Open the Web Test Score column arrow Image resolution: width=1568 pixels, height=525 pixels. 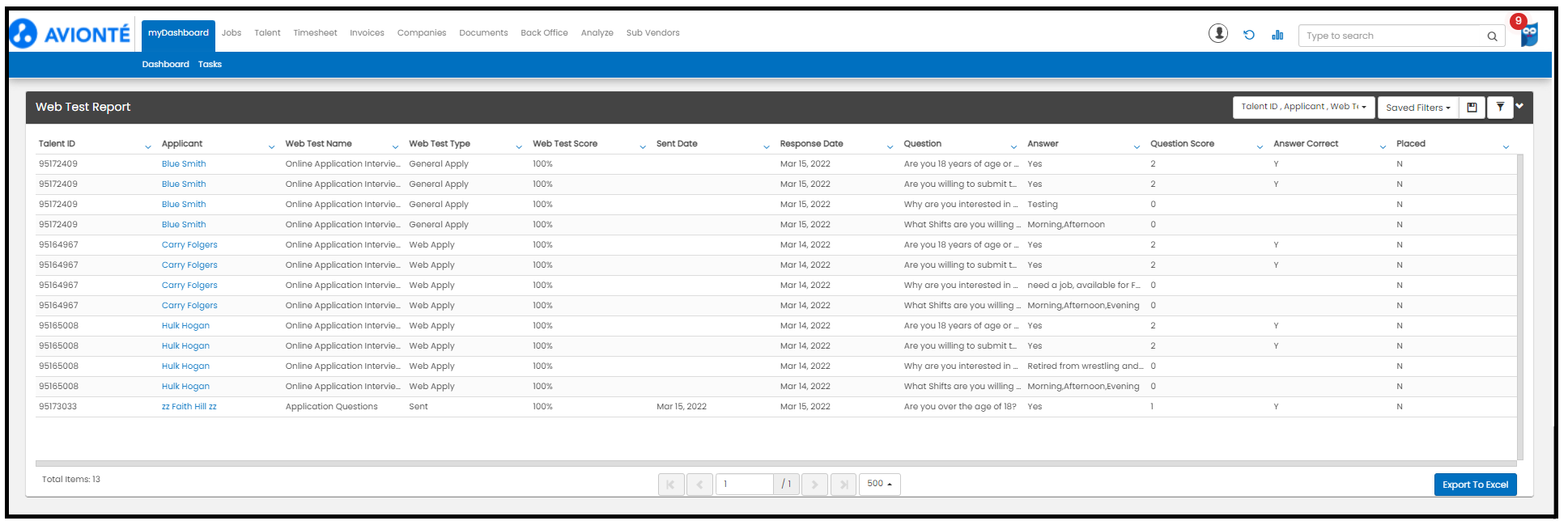point(643,146)
